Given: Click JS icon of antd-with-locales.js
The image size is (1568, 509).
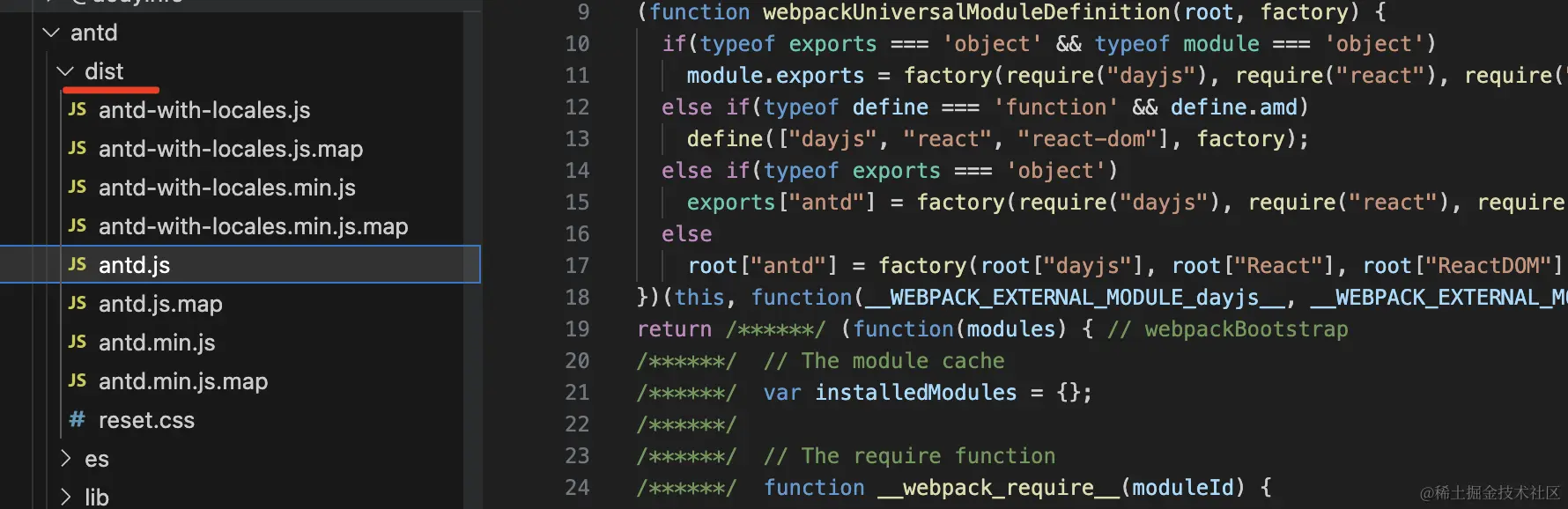Looking at the screenshot, I should pyautogui.click(x=78, y=109).
